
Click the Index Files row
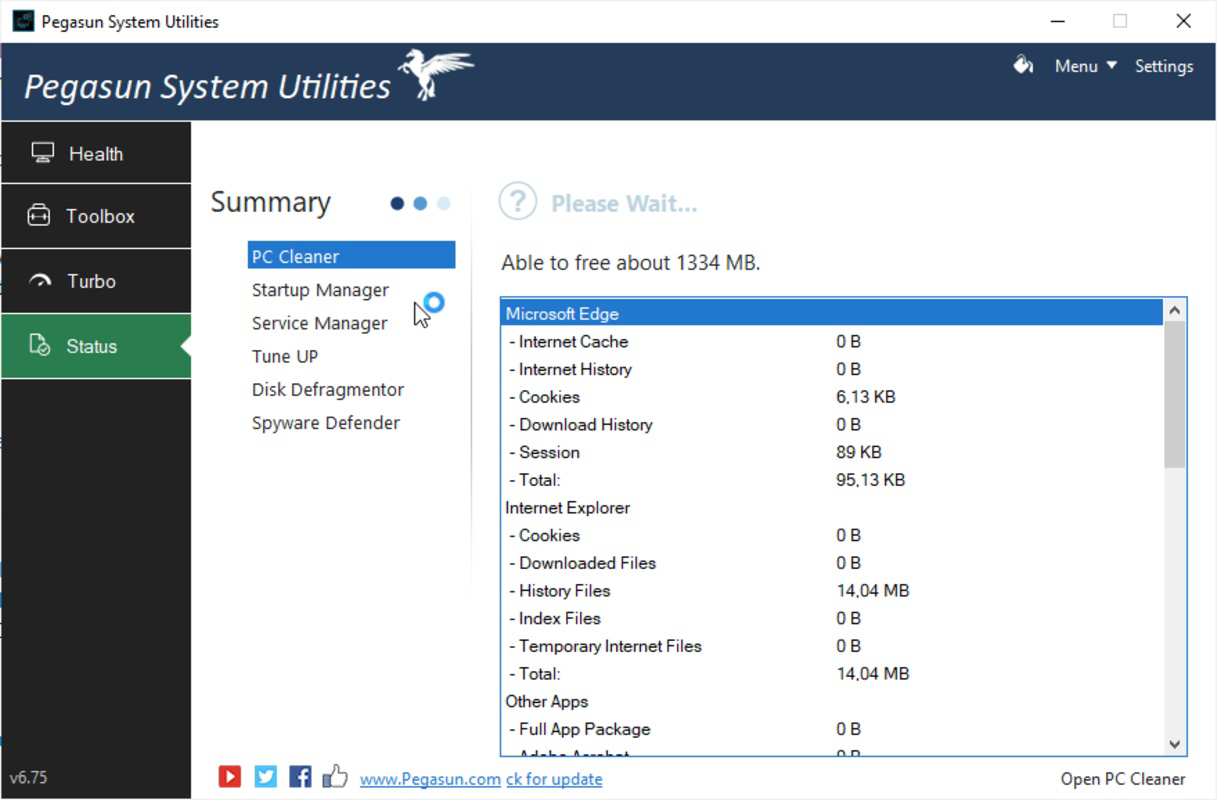832,618
